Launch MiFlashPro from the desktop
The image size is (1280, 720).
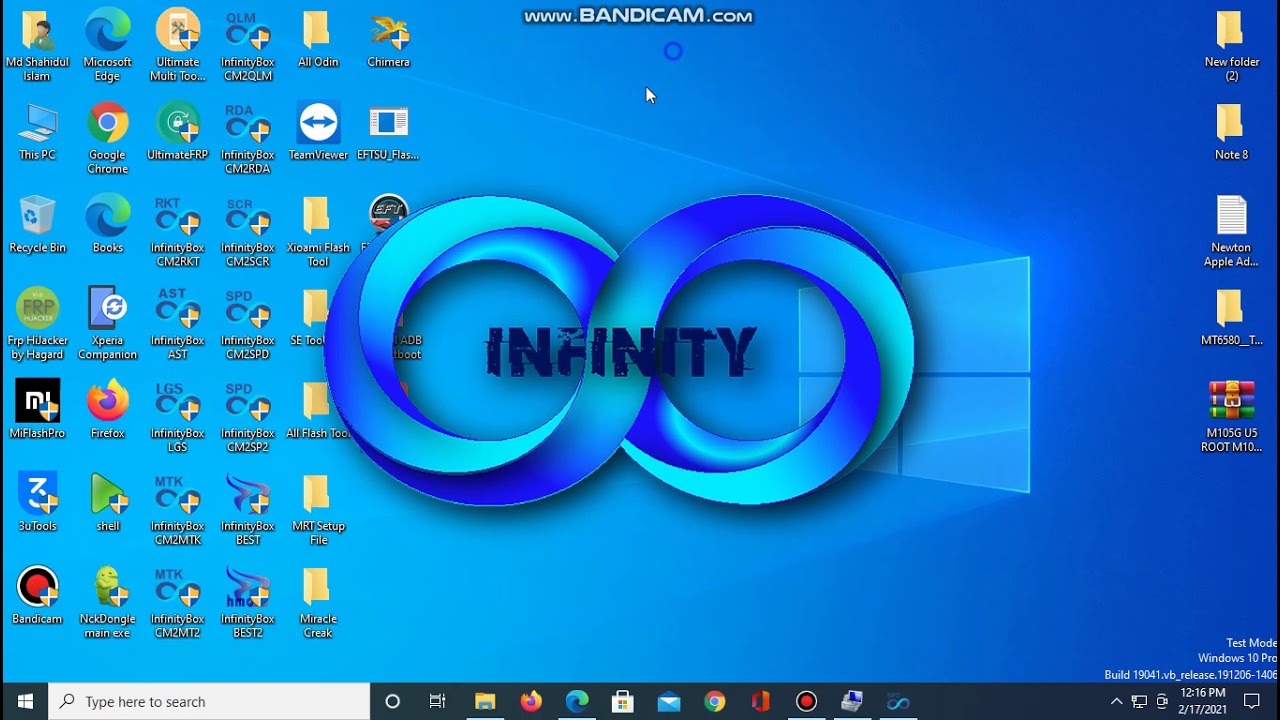[37, 410]
